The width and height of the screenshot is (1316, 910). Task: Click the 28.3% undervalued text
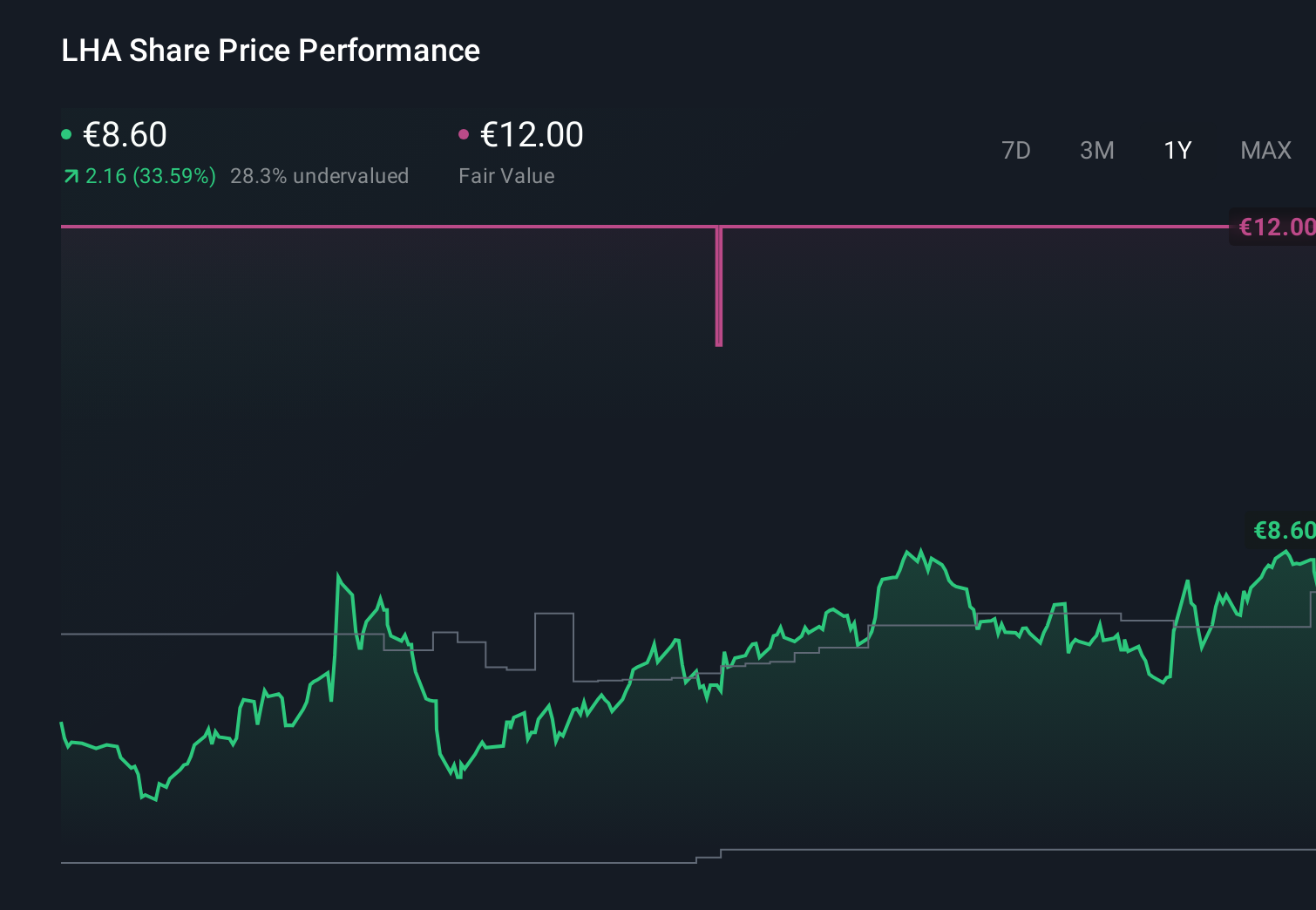[319, 175]
